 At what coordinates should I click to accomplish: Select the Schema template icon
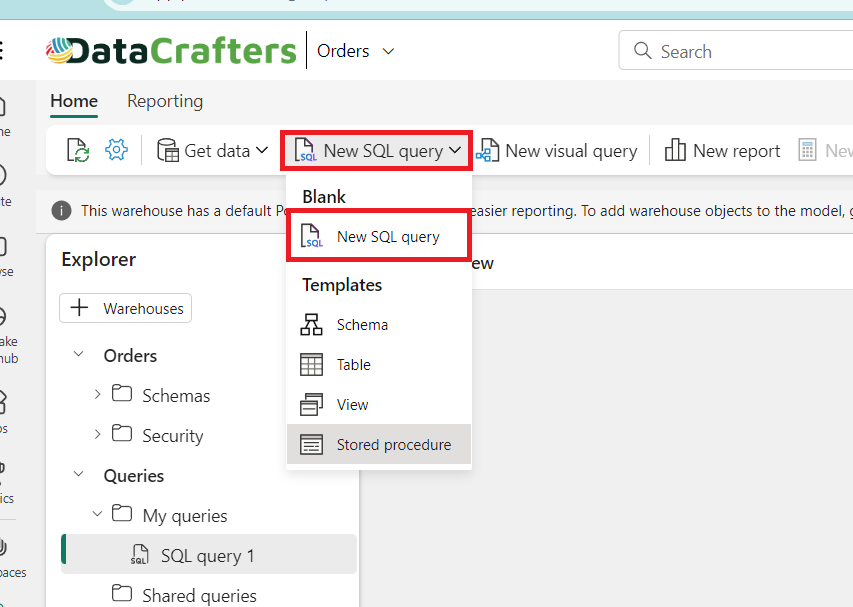(312, 325)
